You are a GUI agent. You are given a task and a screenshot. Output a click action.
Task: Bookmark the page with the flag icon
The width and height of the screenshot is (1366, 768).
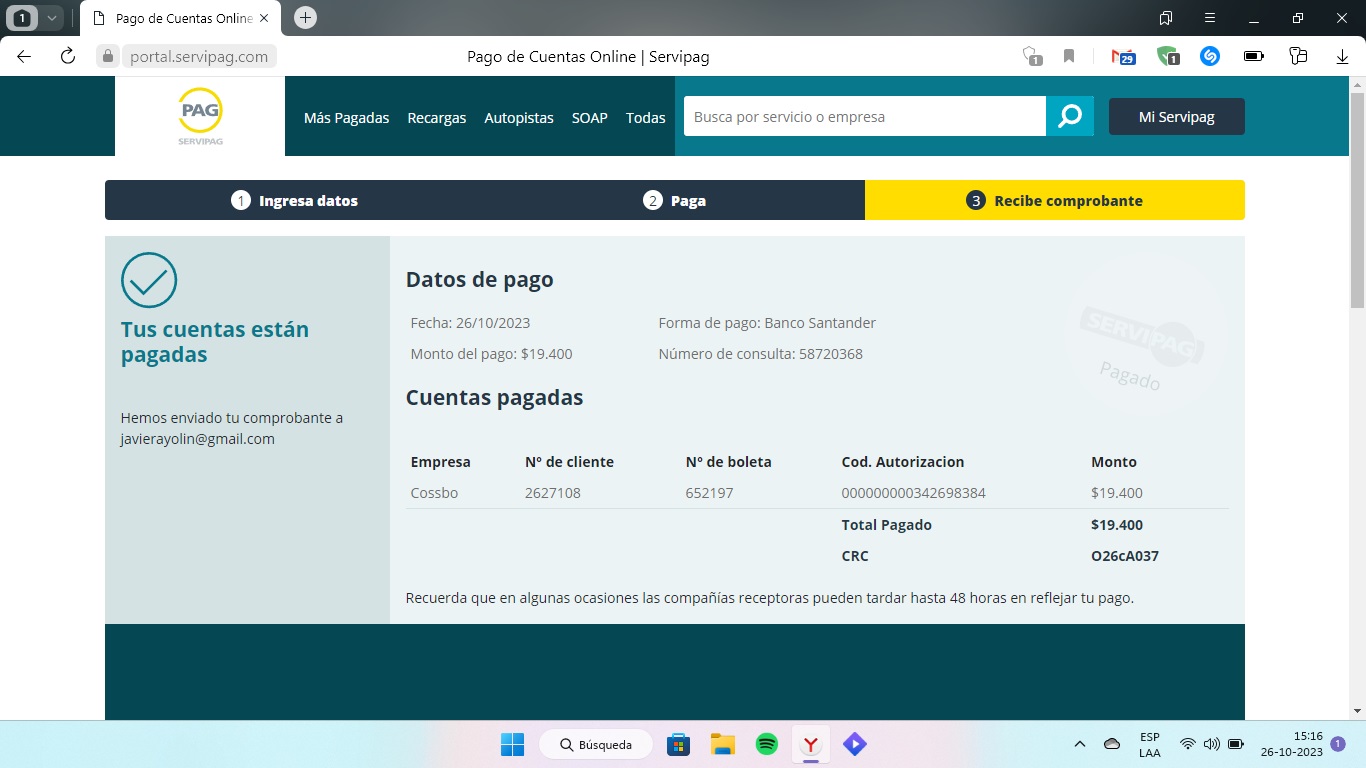coord(1069,56)
